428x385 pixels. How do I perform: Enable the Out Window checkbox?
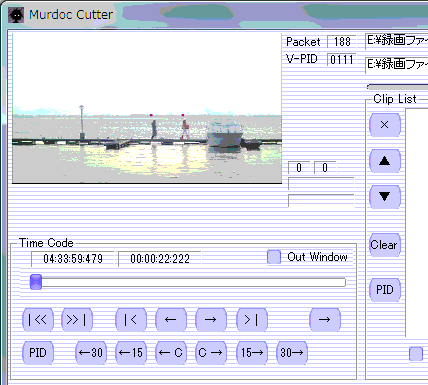274,257
